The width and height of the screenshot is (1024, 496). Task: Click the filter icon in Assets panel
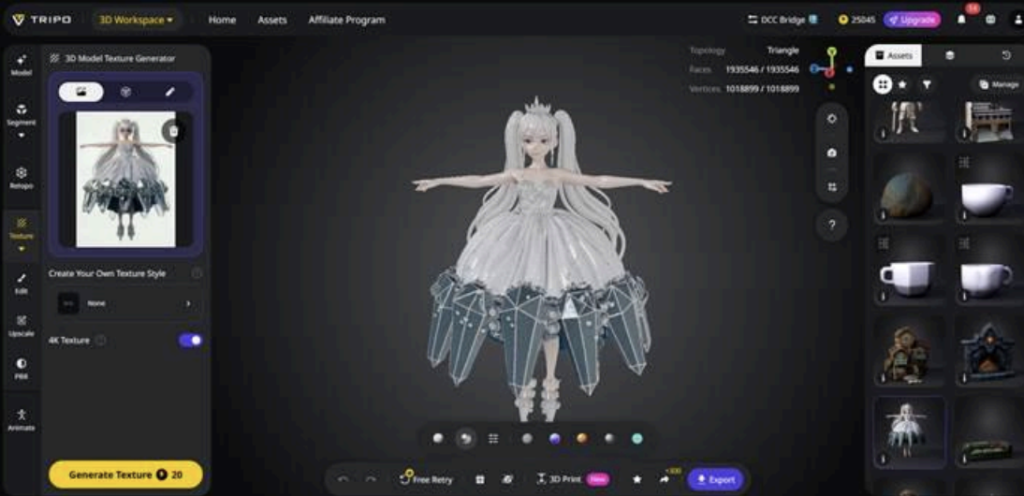[x=926, y=85]
